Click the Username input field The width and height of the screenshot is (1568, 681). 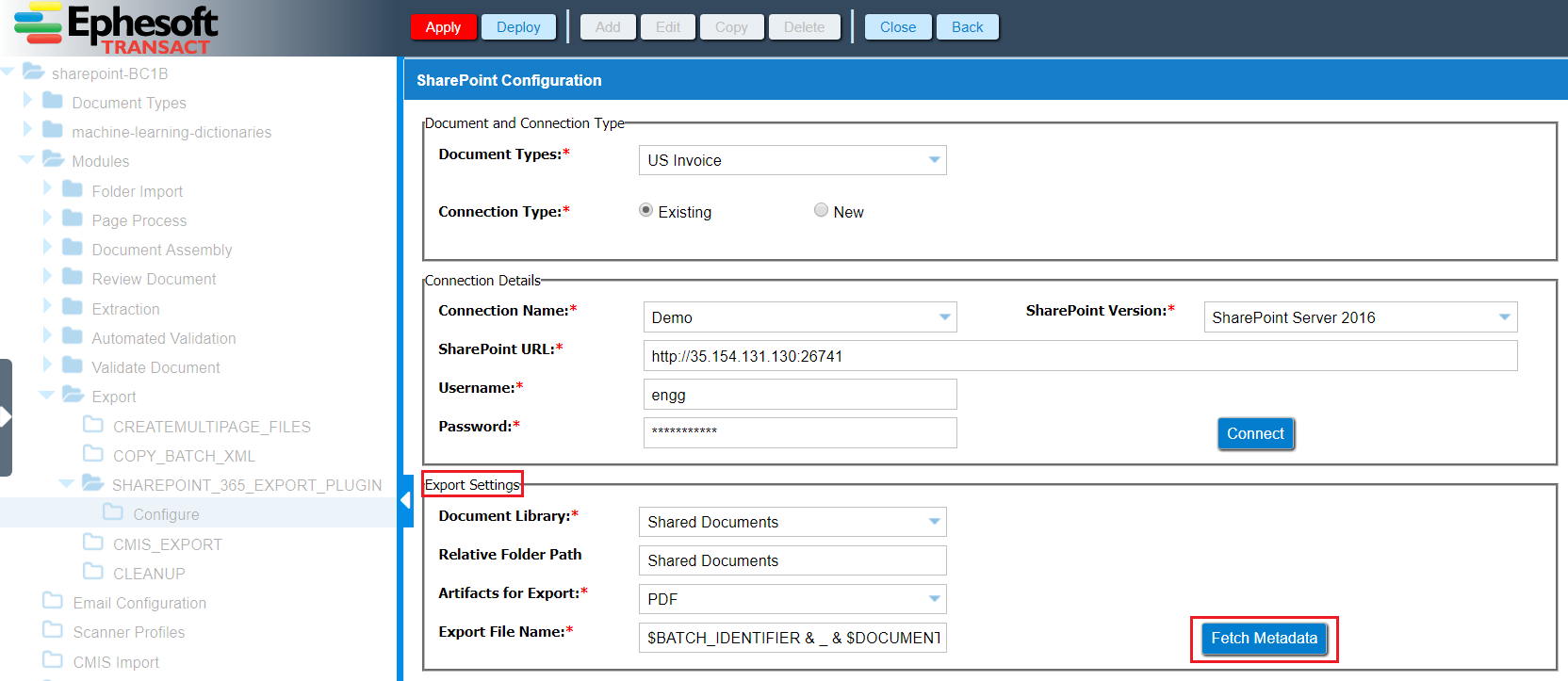click(800, 395)
